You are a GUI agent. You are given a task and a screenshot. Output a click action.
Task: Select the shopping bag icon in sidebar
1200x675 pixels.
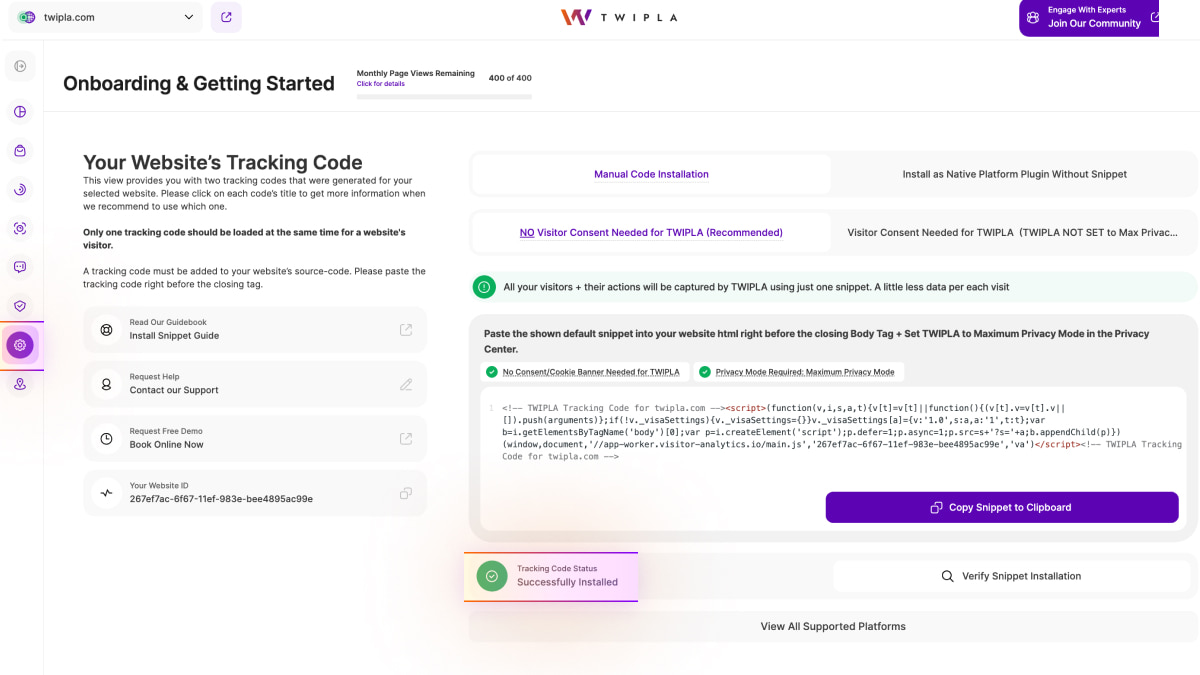coord(20,150)
